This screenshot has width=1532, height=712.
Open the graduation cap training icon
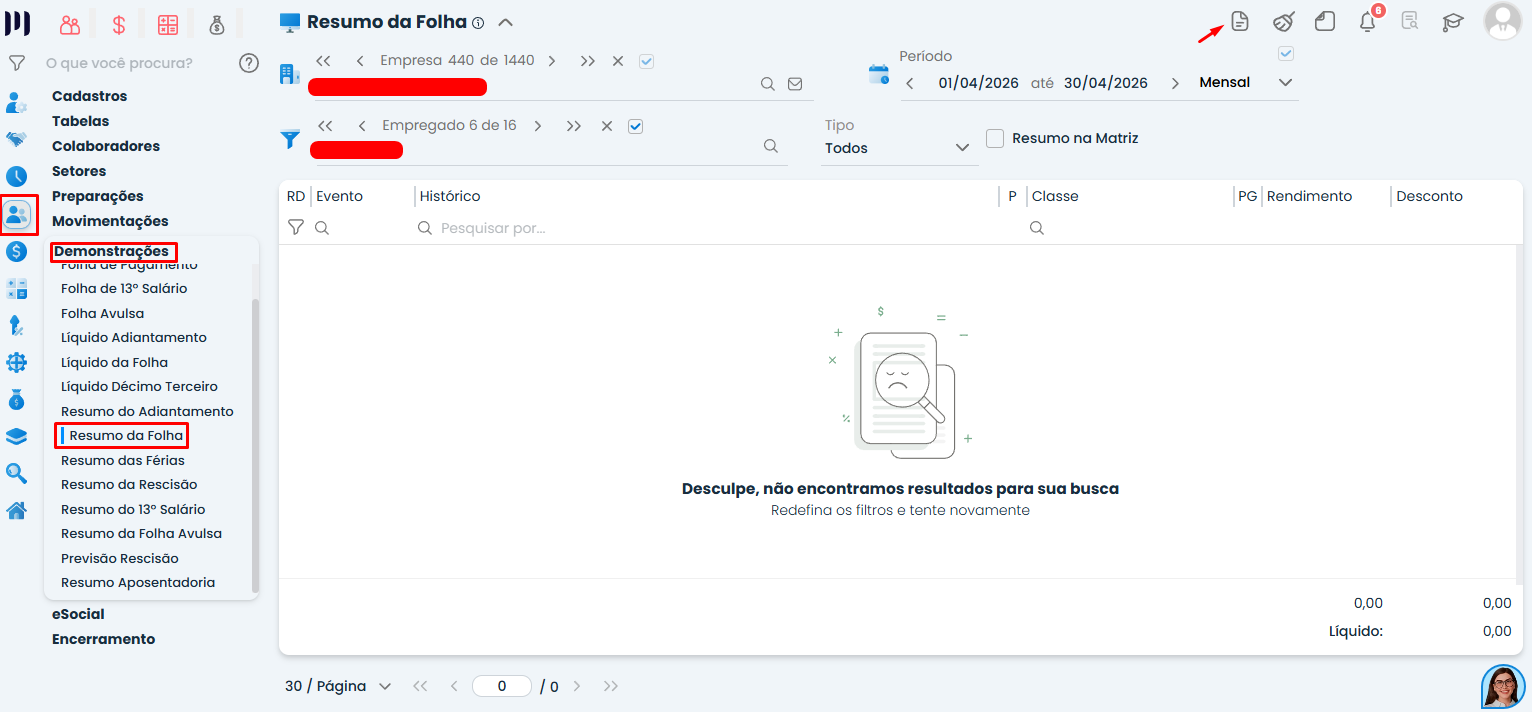click(x=1452, y=21)
